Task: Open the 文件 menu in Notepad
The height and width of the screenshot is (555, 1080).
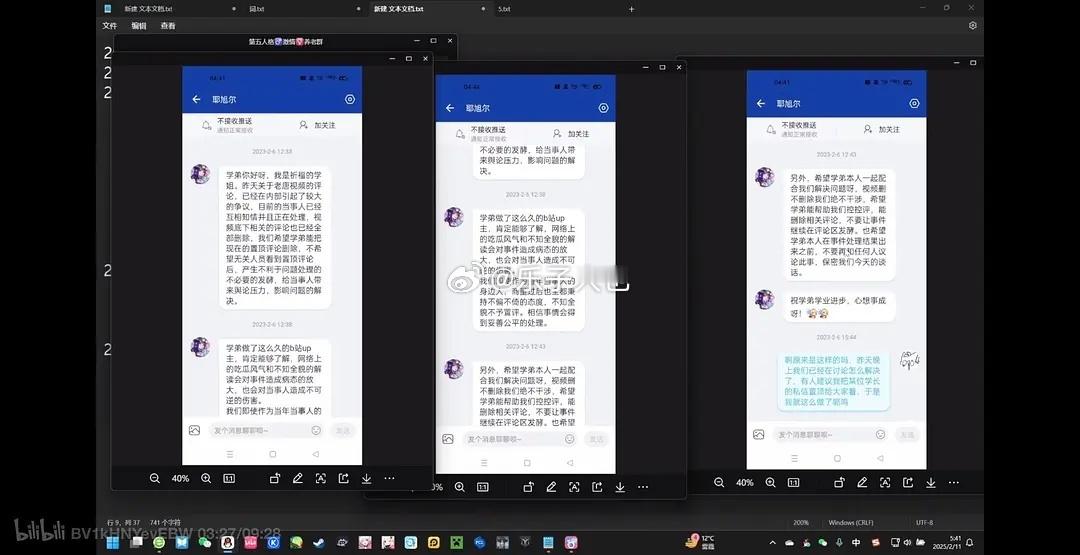Action: tap(110, 25)
